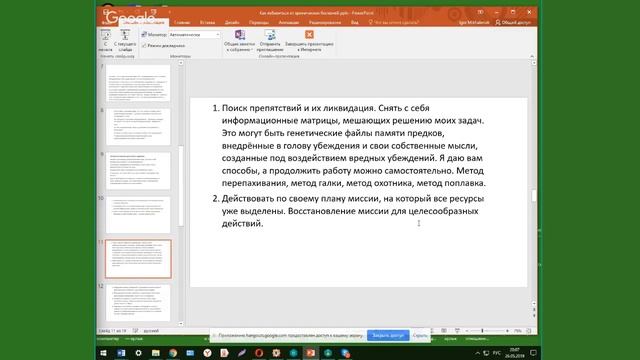Click the blue close access button
640x360 pixels.
point(388,336)
